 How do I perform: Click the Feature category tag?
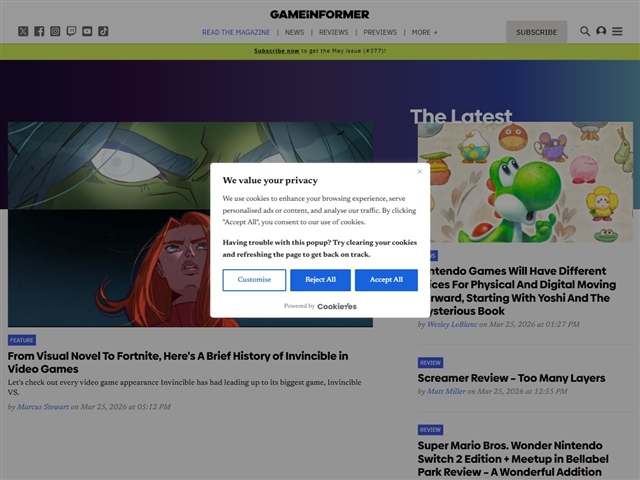coord(22,340)
